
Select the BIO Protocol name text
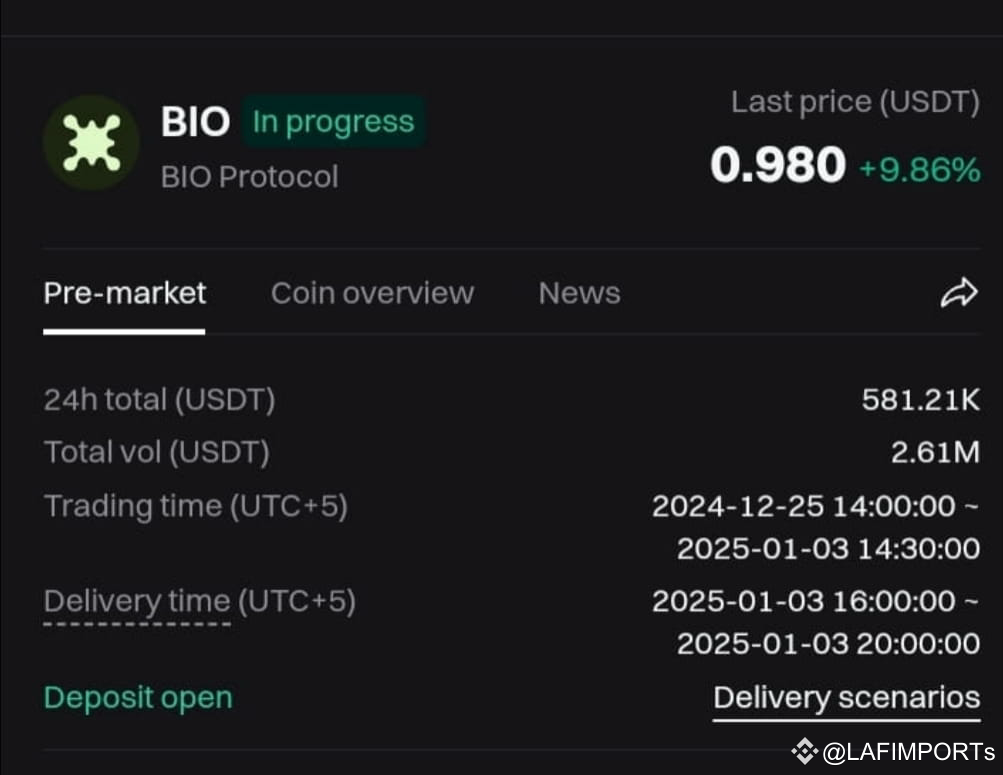point(249,176)
